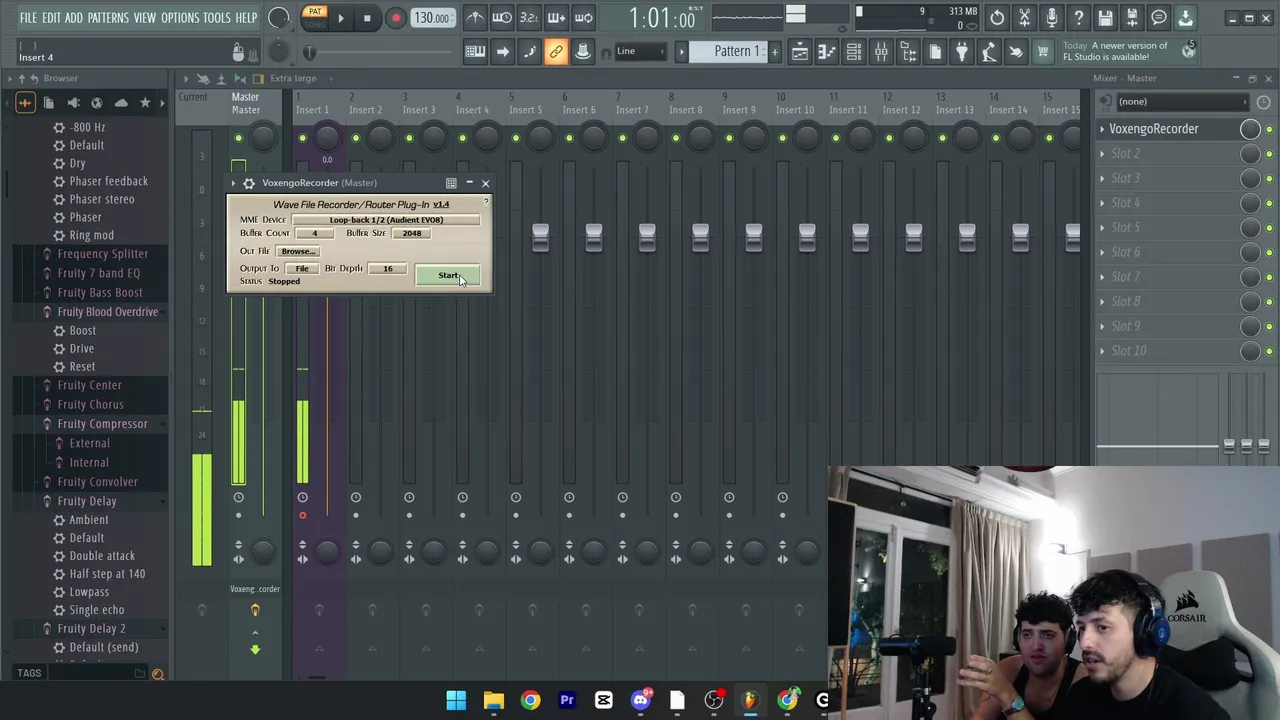The width and height of the screenshot is (1280, 720).
Task: Open VoxengoRecorder plugin options gear
Action: tap(249, 183)
